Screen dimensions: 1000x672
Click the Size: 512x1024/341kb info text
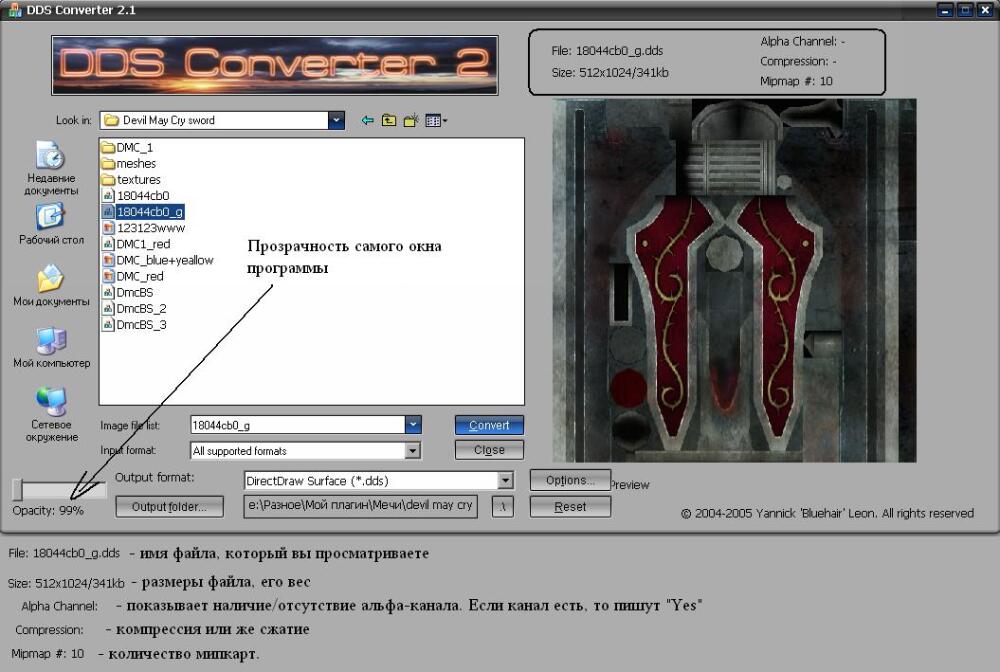click(610, 73)
